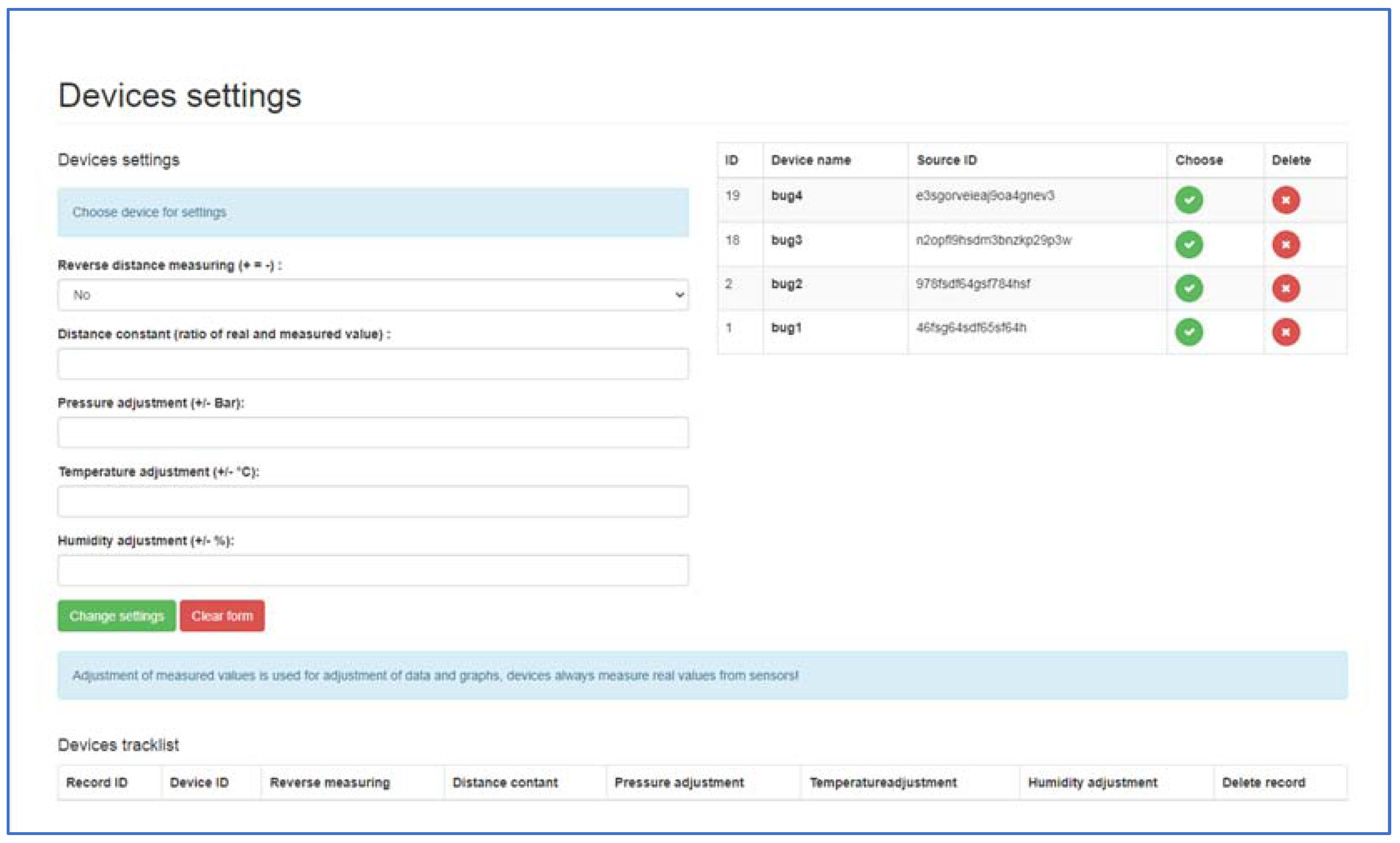Open the Reverse distance measuring dropdown
Viewport: 1400px width, 843px height.
click(x=372, y=295)
